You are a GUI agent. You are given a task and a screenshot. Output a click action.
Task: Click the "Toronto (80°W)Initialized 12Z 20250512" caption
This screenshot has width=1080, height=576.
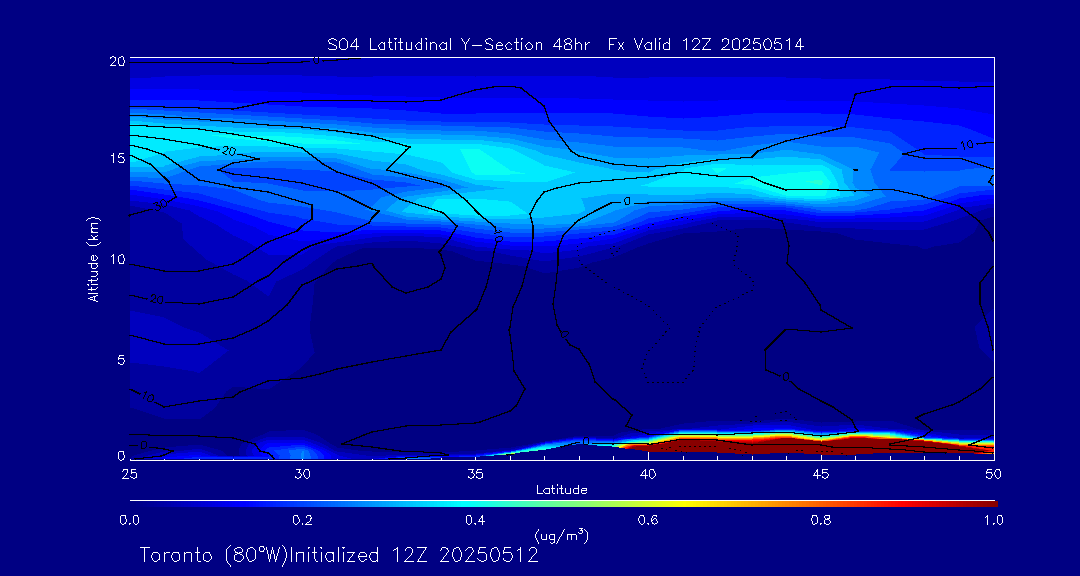[339, 555]
